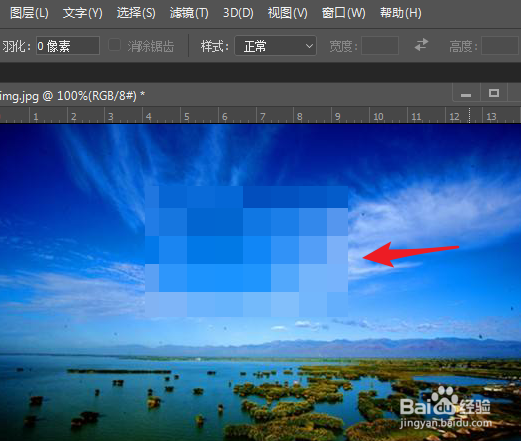Toggle the 消除锯齿 anti-alias checkbox
This screenshot has width=521, height=441.
point(114,45)
